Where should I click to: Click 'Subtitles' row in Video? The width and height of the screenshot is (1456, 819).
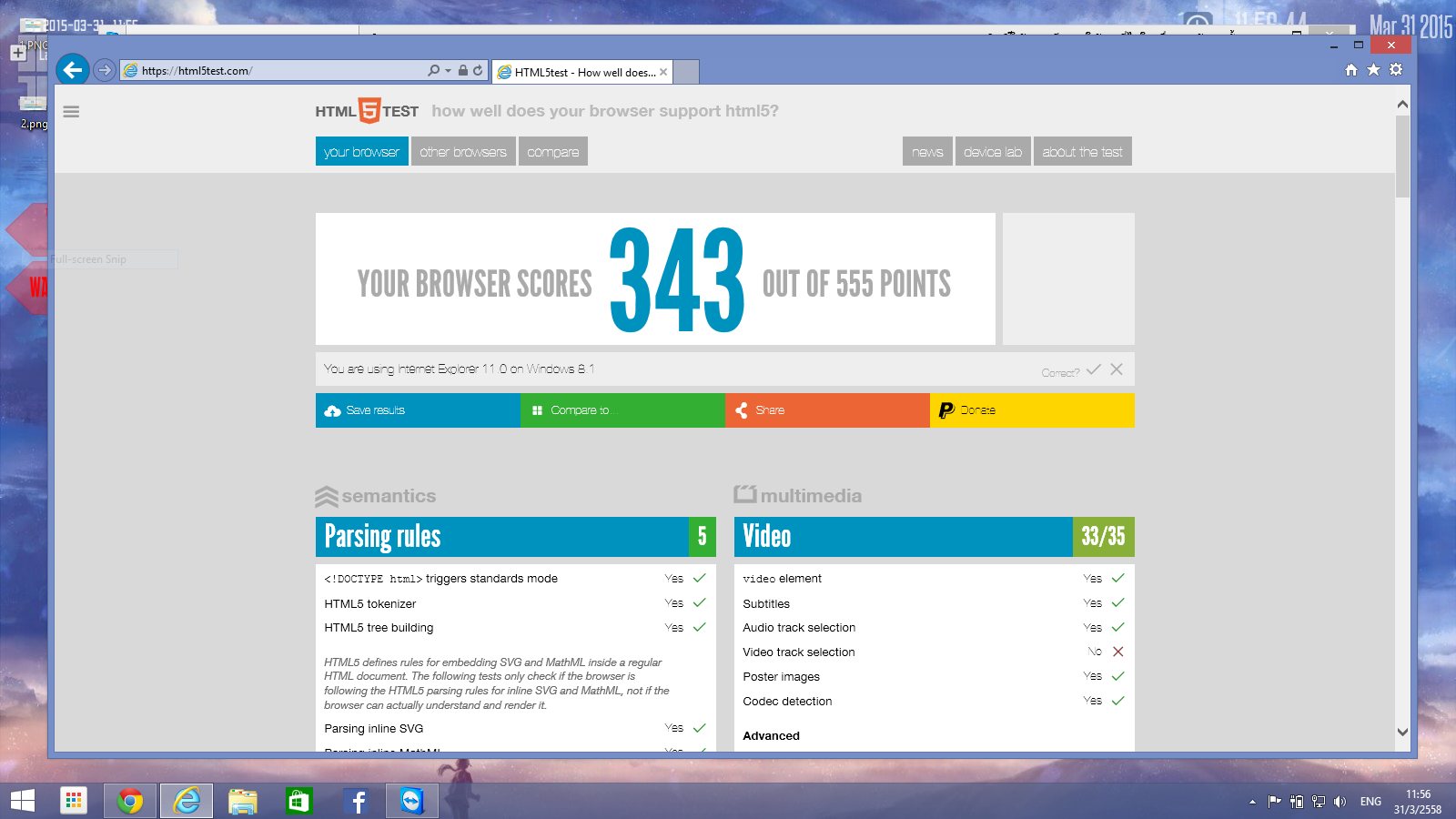click(935, 603)
